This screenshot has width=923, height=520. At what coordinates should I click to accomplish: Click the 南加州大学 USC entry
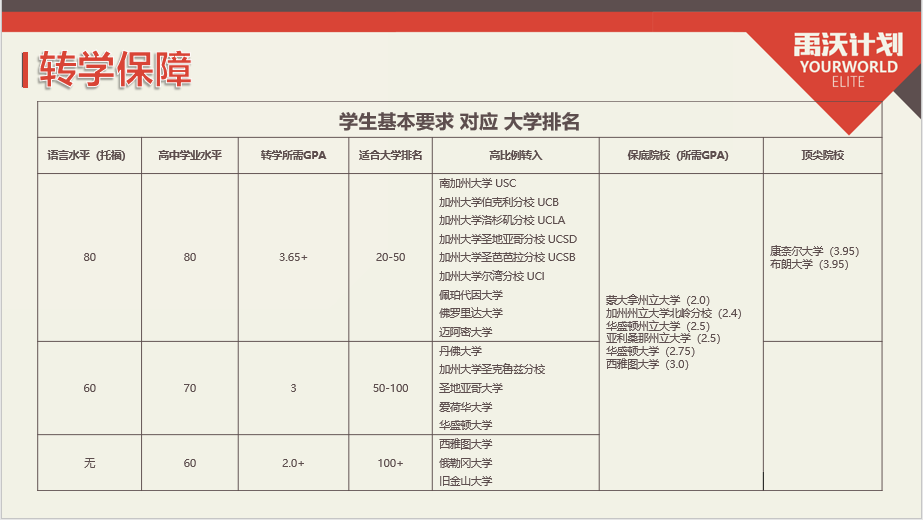pos(478,184)
